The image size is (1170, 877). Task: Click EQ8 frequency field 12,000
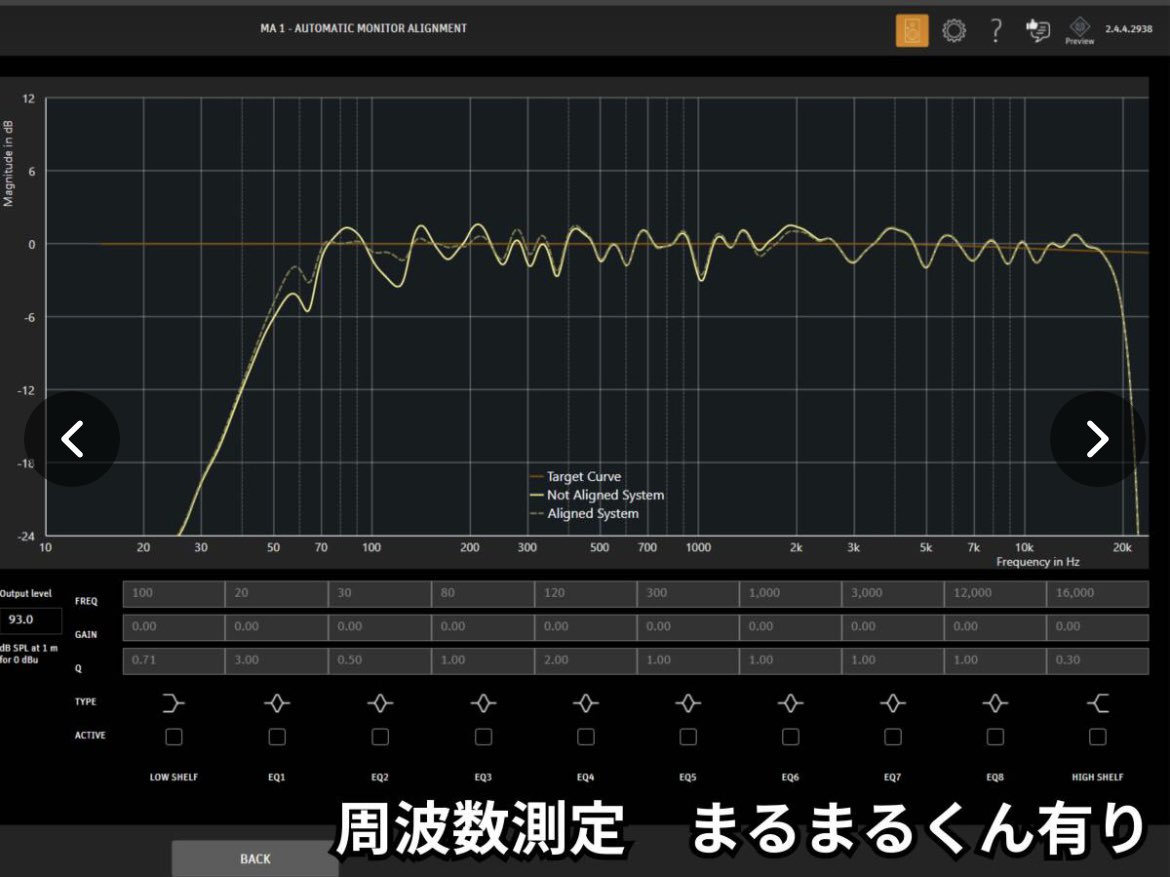(995, 593)
